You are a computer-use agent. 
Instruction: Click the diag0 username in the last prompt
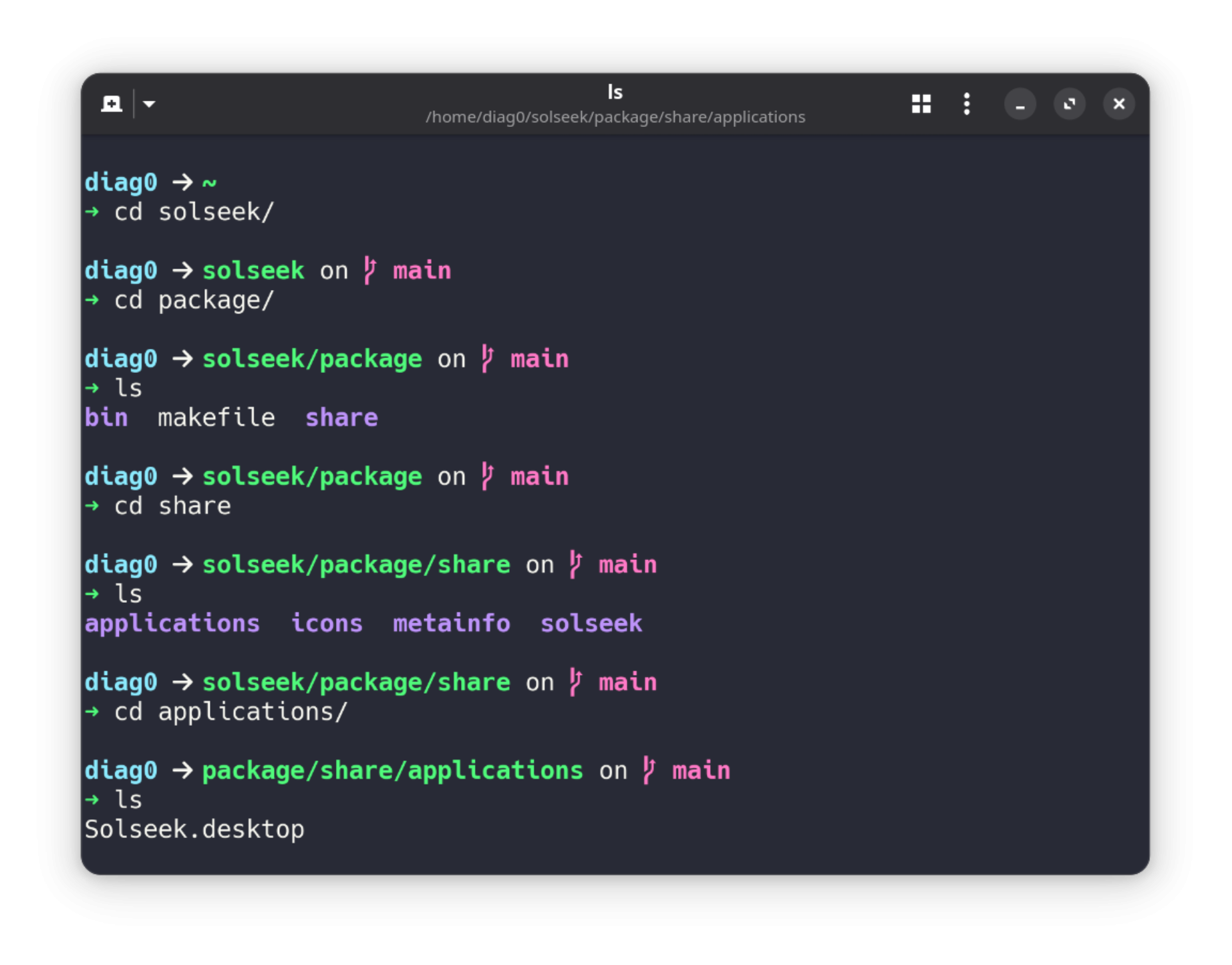120,770
